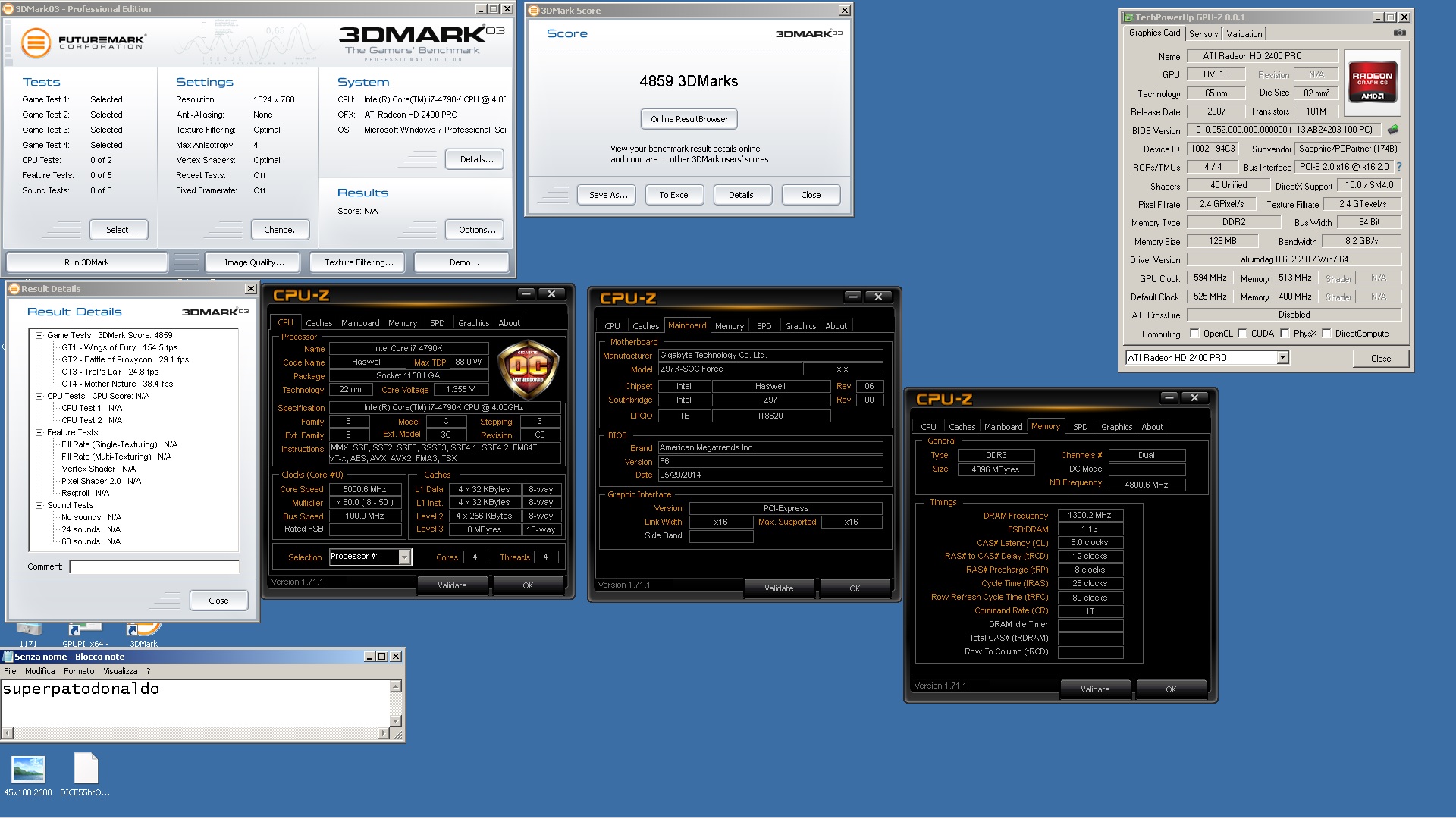Click the Notepad horizontal scrollbar right arrow
This screenshot has width=1456, height=819.
pyautogui.click(x=382, y=733)
